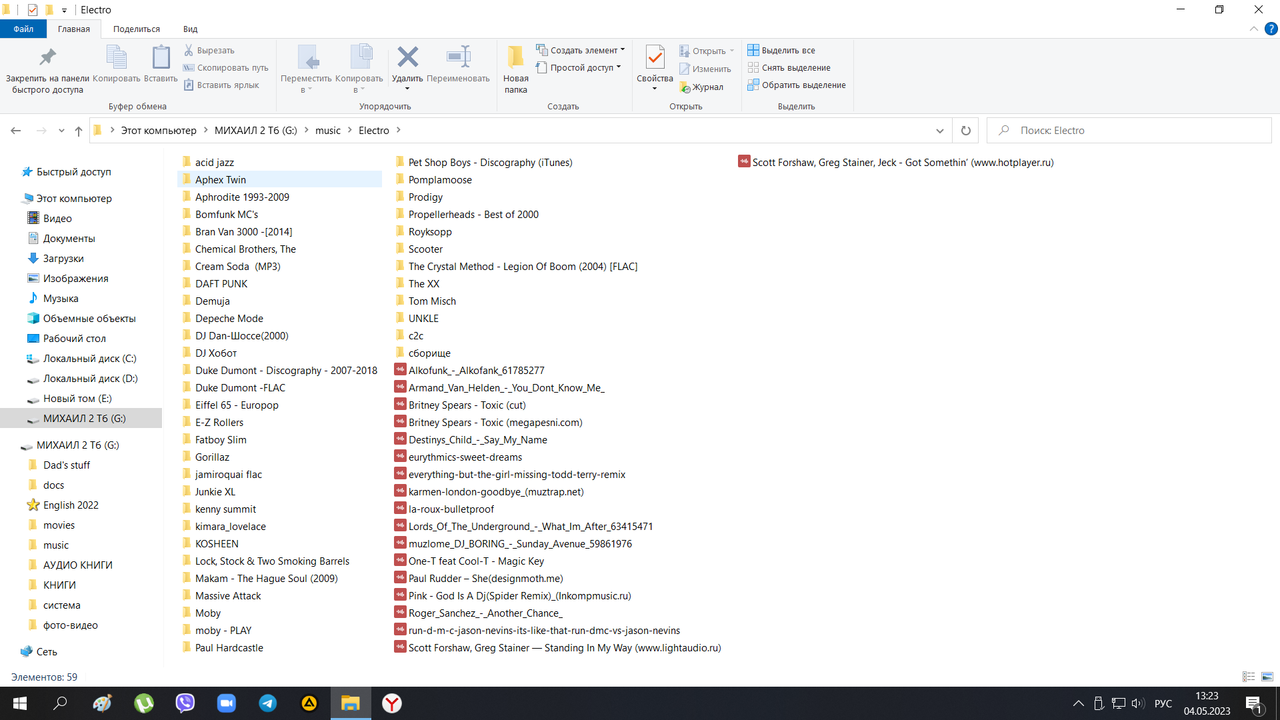The height and width of the screenshot is (720, 1280).
Task: Switch to large icons view layout
Action: click(1267, 677)
